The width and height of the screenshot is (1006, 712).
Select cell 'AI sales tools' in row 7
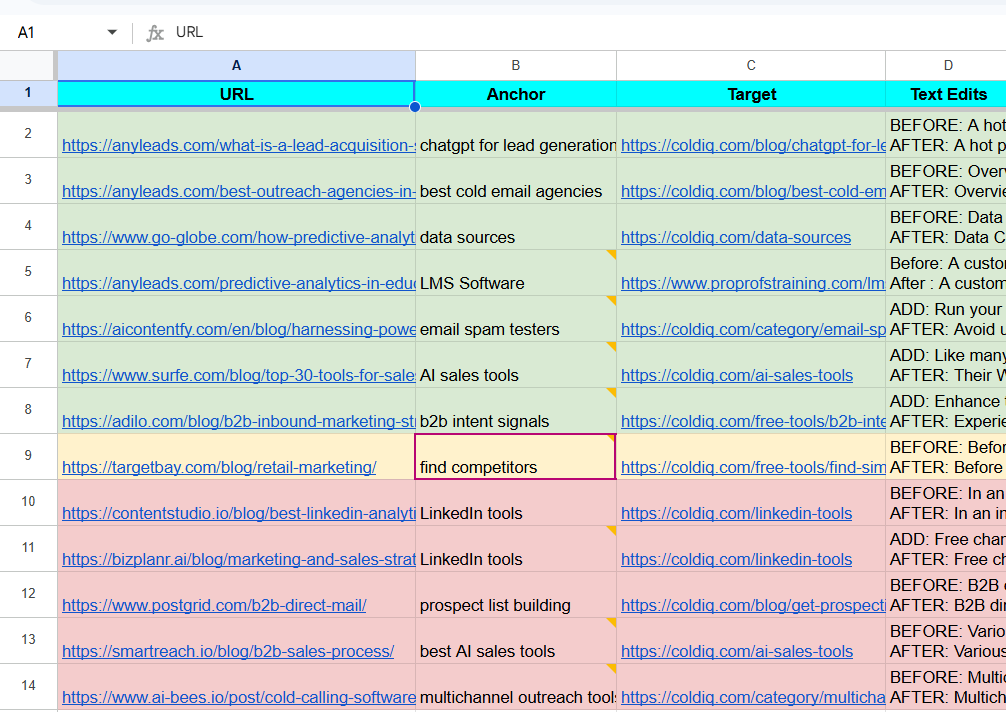click(516, 364)
